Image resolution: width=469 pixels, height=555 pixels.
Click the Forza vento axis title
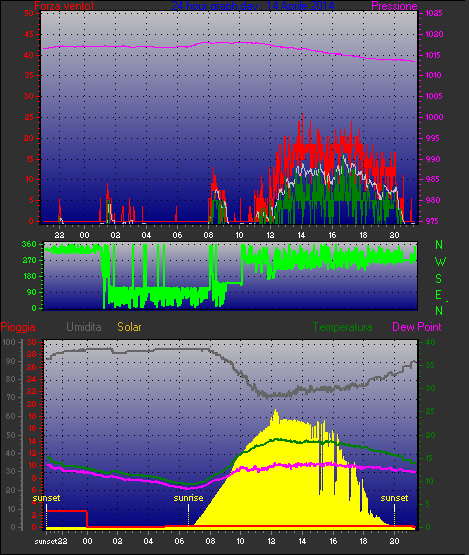64,6
